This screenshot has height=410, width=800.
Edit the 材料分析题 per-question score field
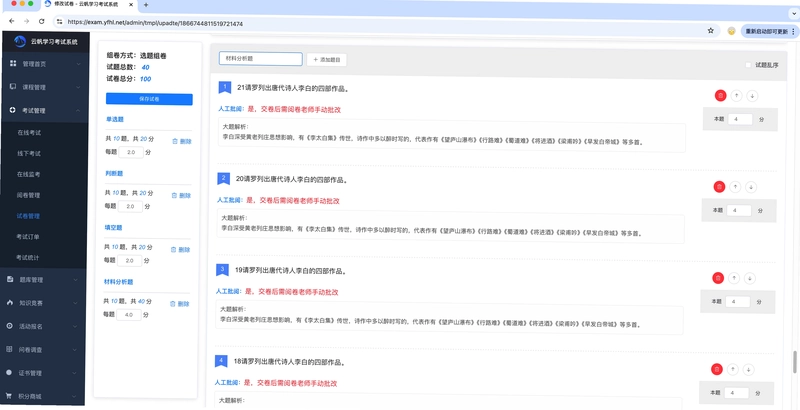tap(129, 315)
